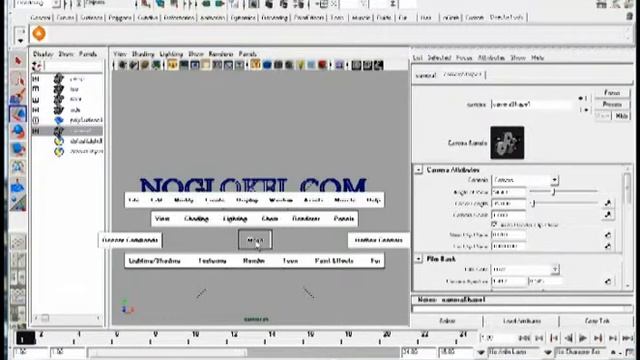Expand the selected camera1 node in Outliner

pos(36,131)
